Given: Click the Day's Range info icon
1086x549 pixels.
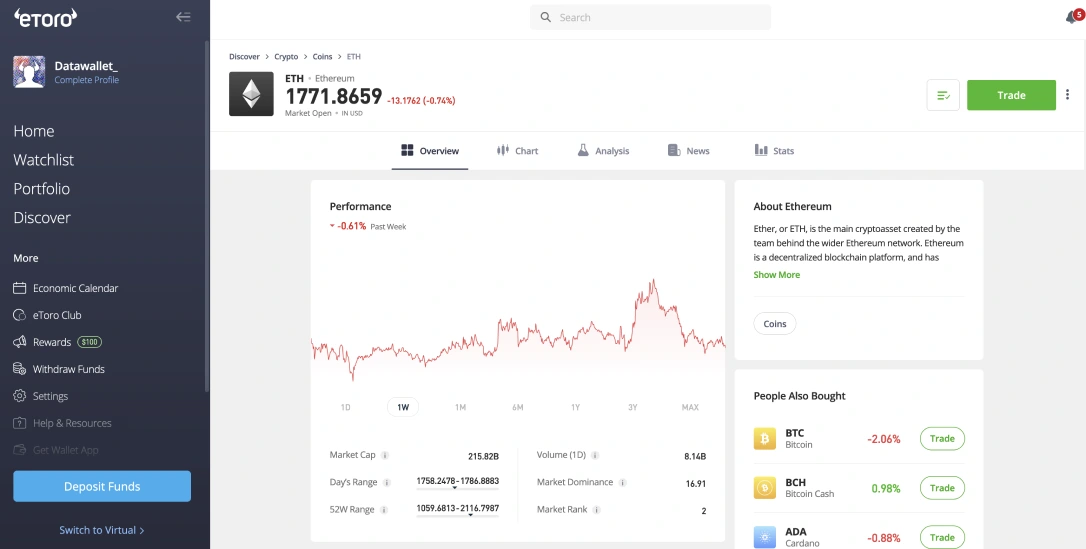Looking at the screenshot, I should click(x=387, y=483).
